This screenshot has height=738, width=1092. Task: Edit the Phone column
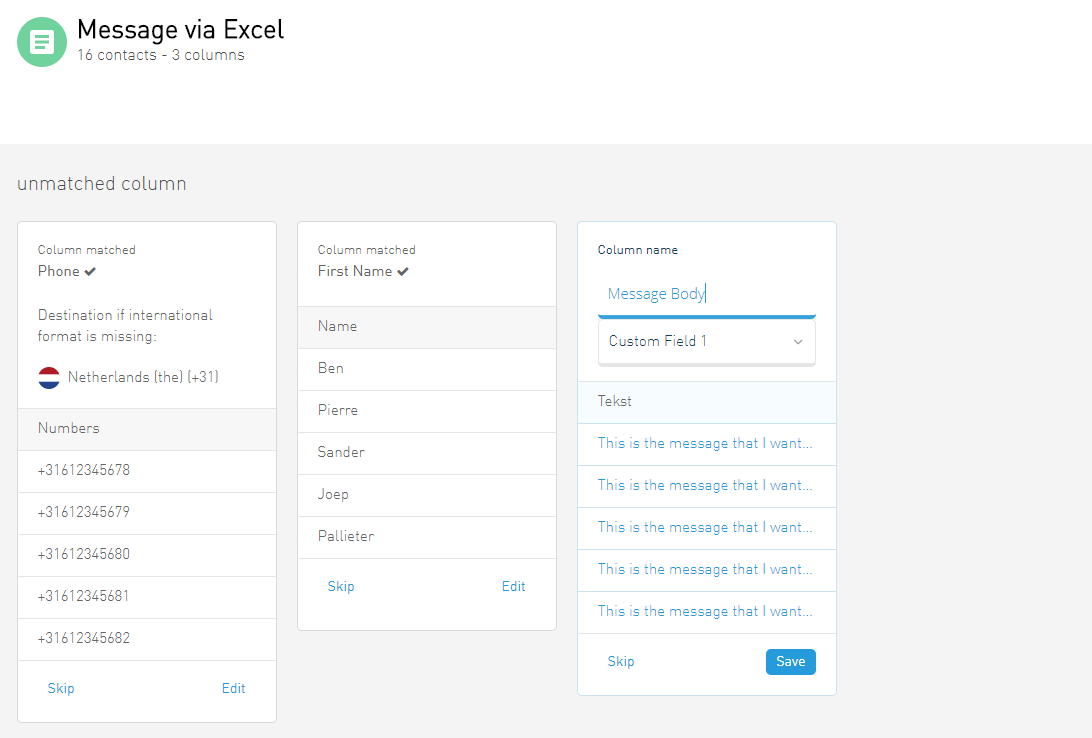point(233,688)
